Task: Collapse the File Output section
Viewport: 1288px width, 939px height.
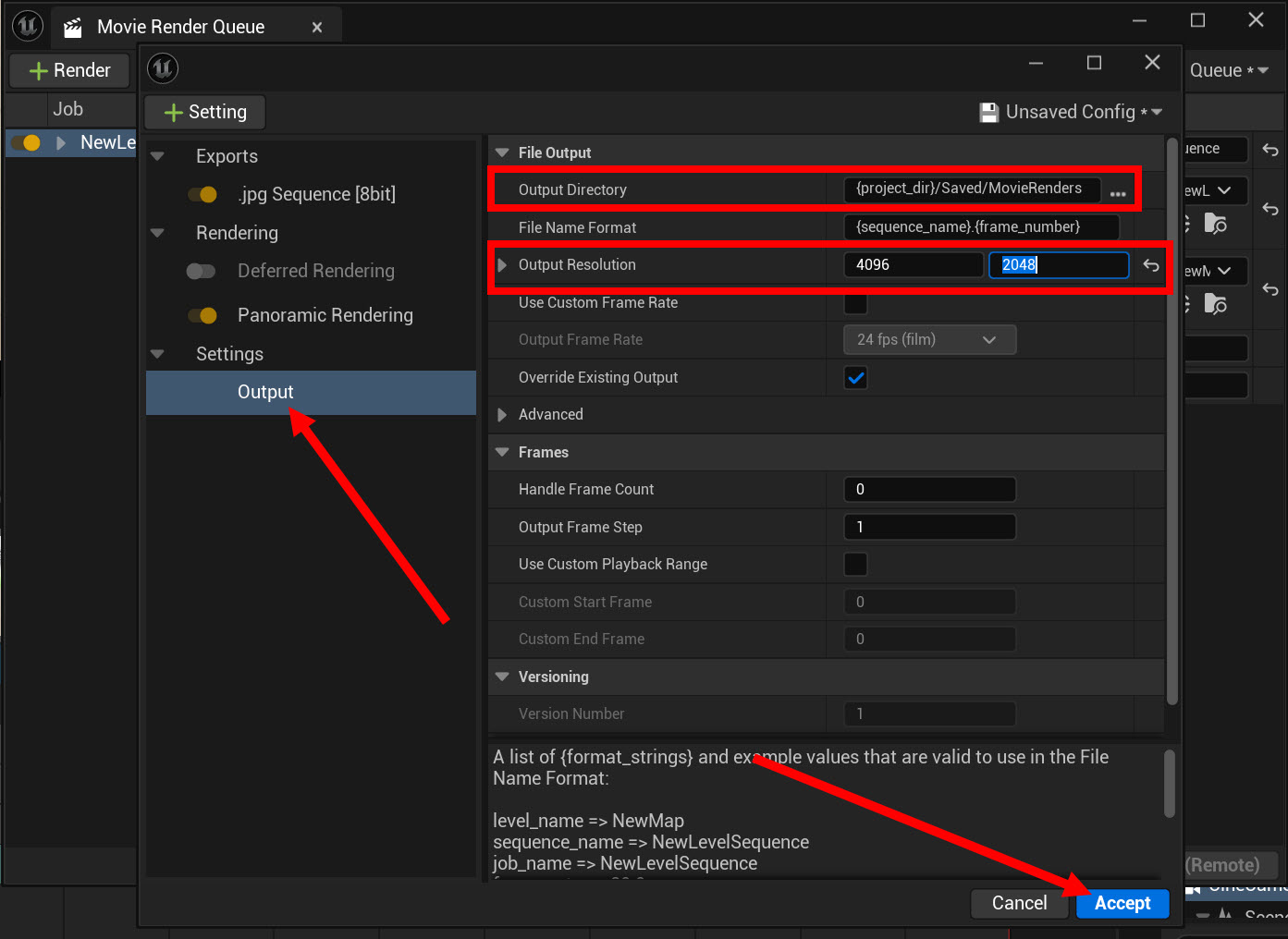Action: (502, 152)
